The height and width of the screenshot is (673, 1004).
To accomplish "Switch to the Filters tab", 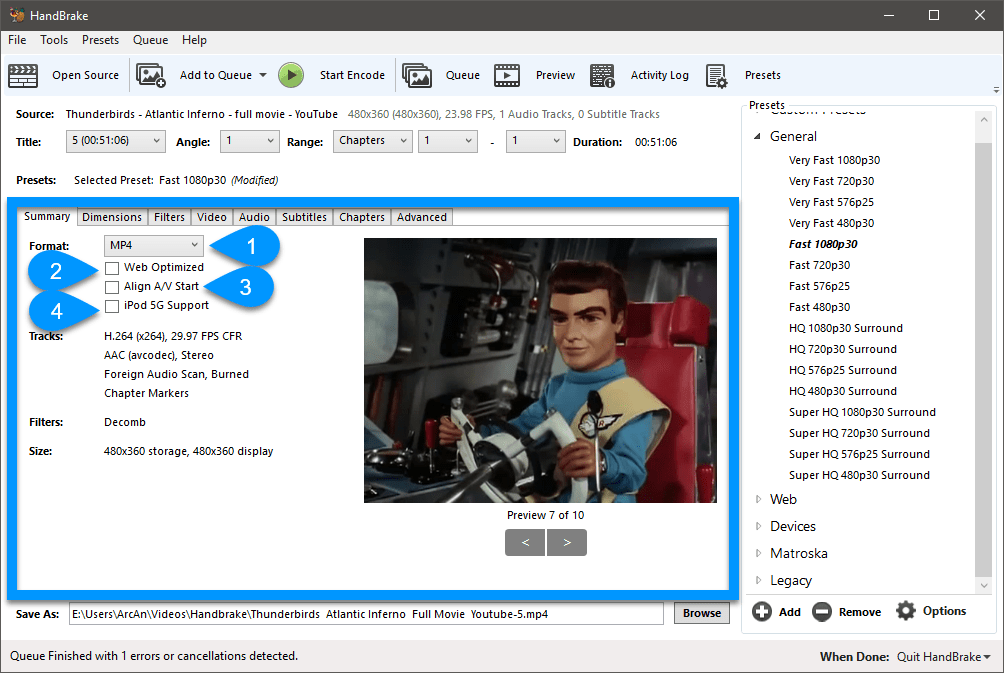I will (x=169, y=217).
